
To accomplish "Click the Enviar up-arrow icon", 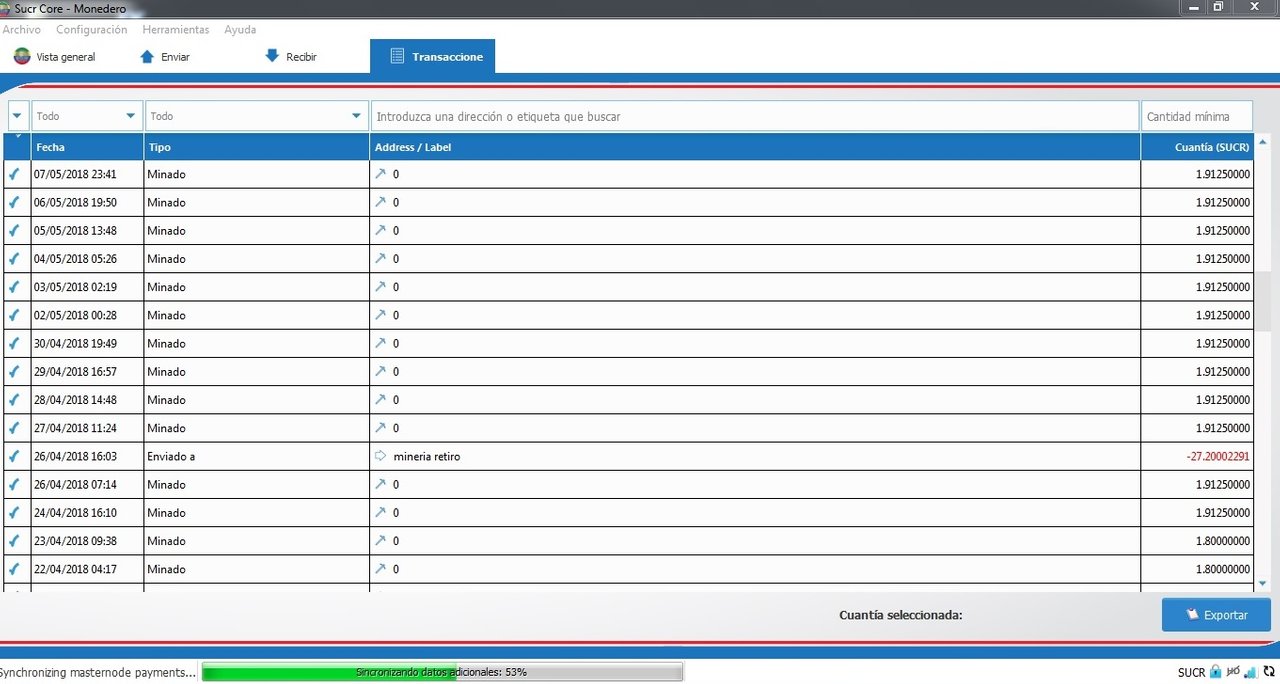I will [147, 56].
